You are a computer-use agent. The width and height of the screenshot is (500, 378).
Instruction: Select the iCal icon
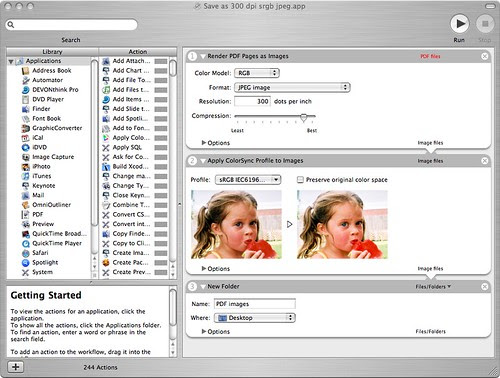(x=26, y=138)
